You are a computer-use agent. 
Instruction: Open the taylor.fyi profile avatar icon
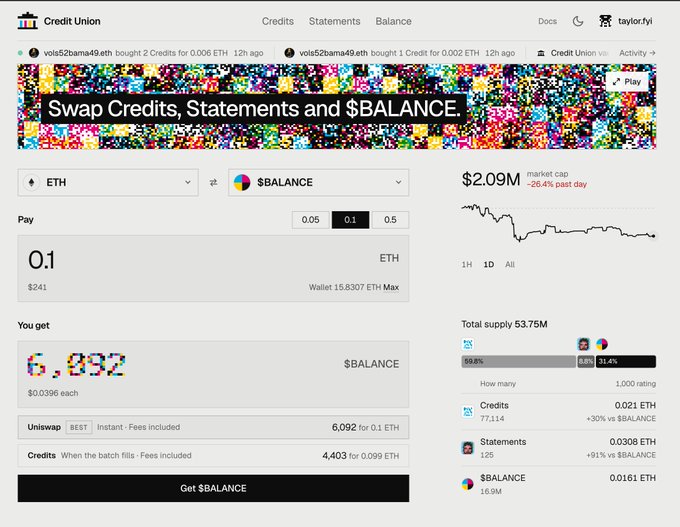click(605, 21)
